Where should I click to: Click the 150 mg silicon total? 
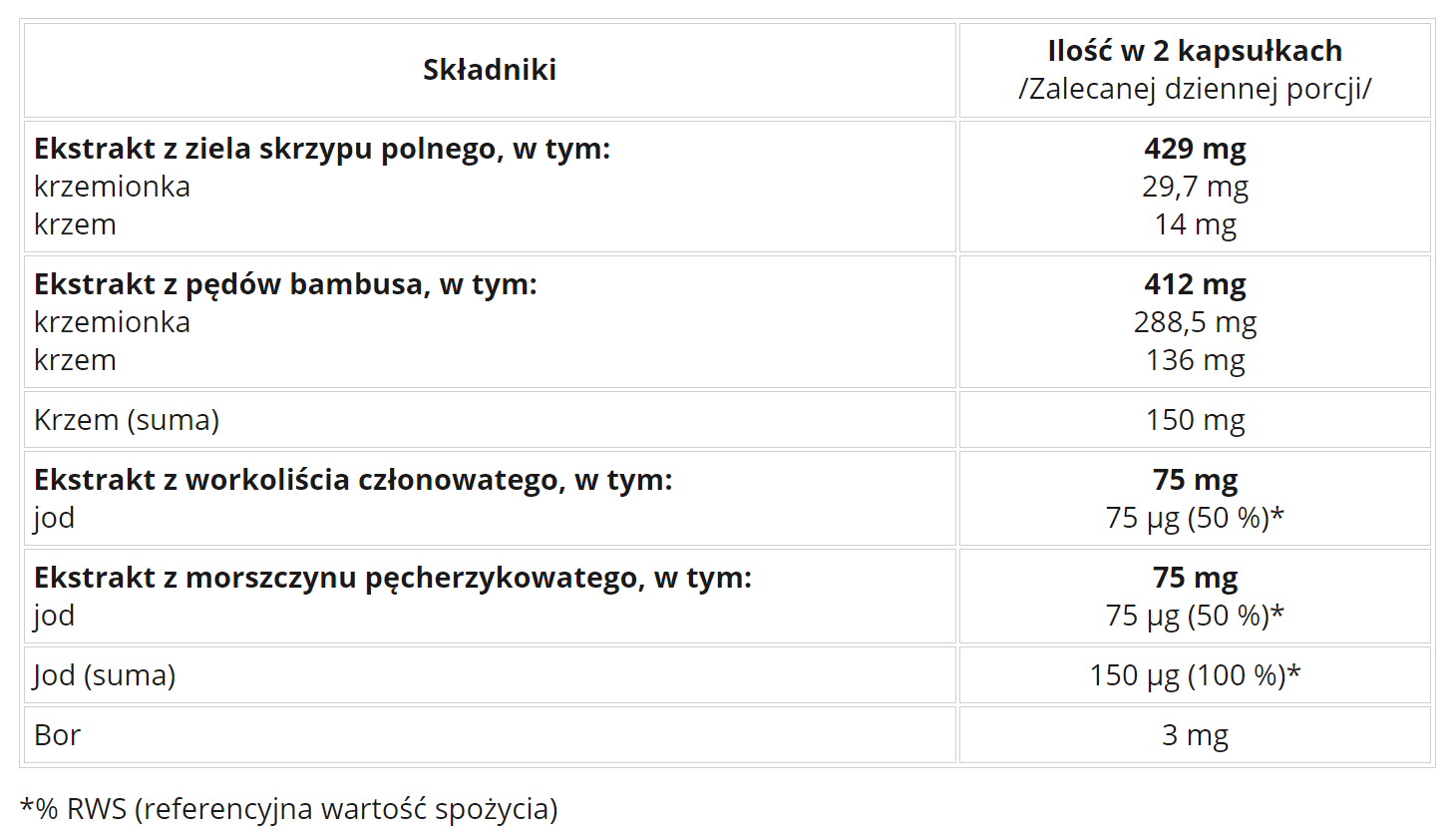click(1195, 420)
